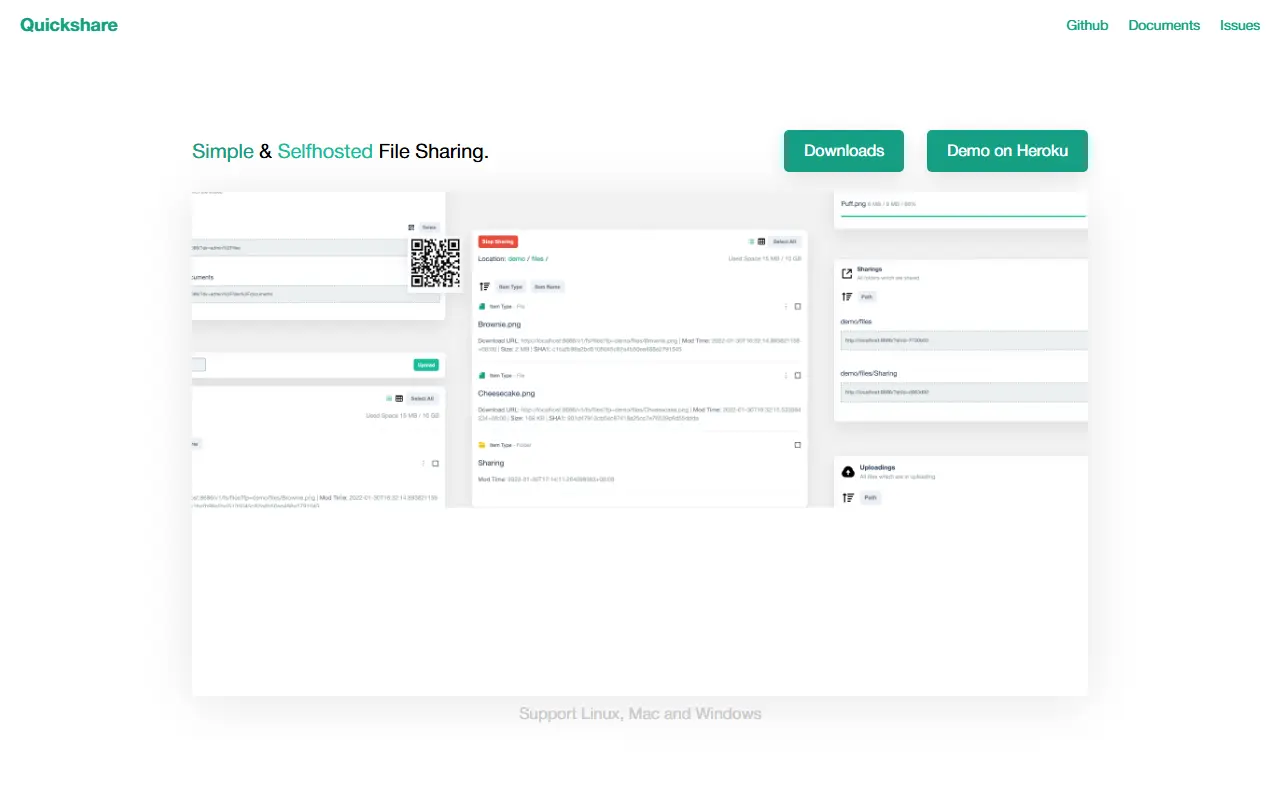Screen dimensions: 1280x800
Task: Tick the checkbox for Cheesecake.png
Action: coord(798,376)
